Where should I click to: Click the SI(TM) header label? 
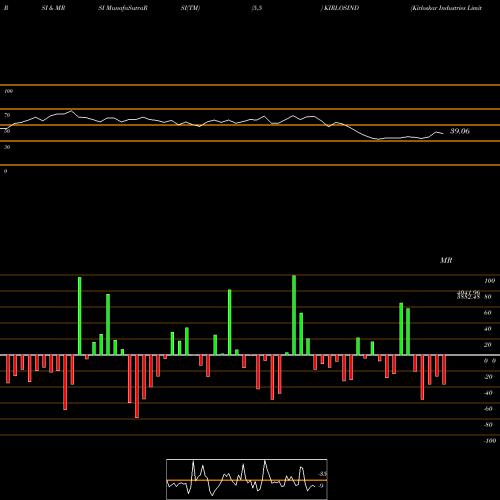point(190,8)
